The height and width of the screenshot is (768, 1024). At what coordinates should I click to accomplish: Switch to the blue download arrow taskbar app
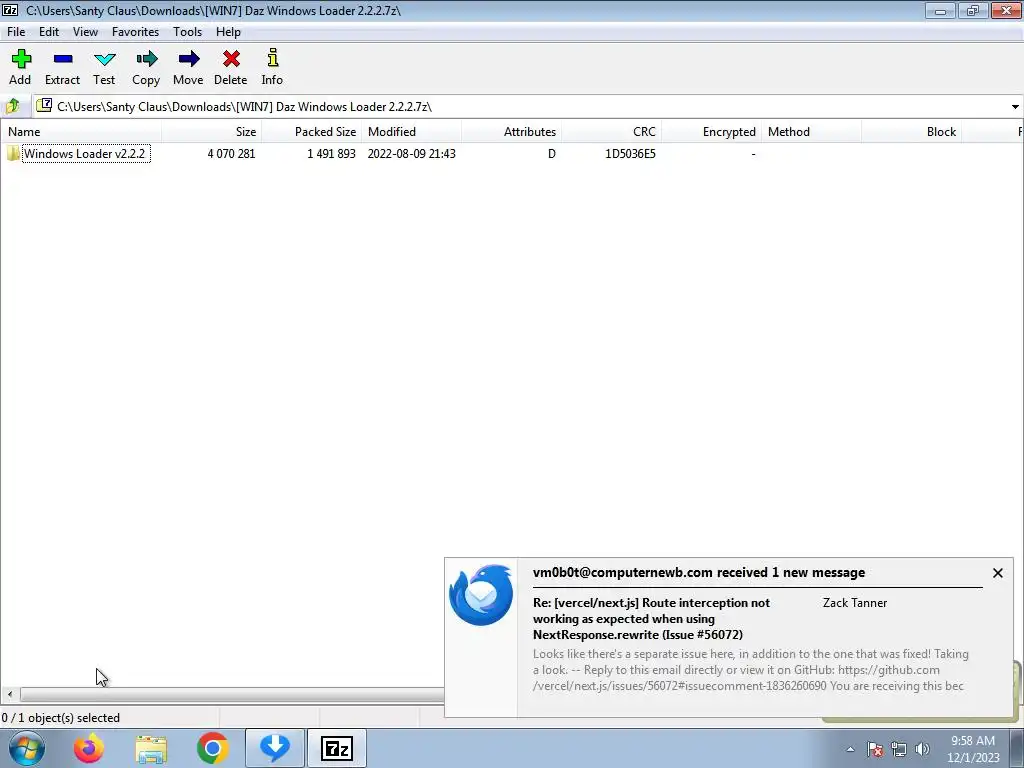[274, 748]
